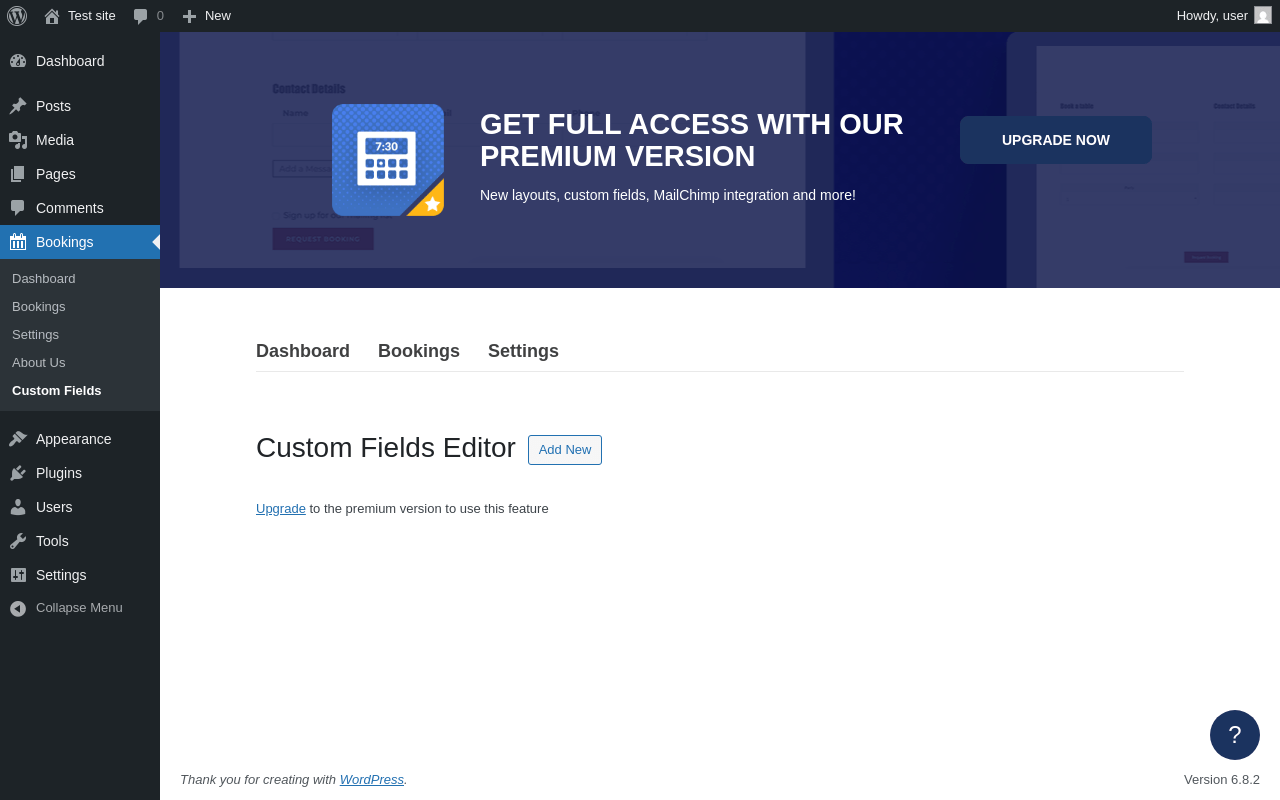The image size is (1280, 800).
Task: Follow the Upgrade link
Action: coord(281,508)
